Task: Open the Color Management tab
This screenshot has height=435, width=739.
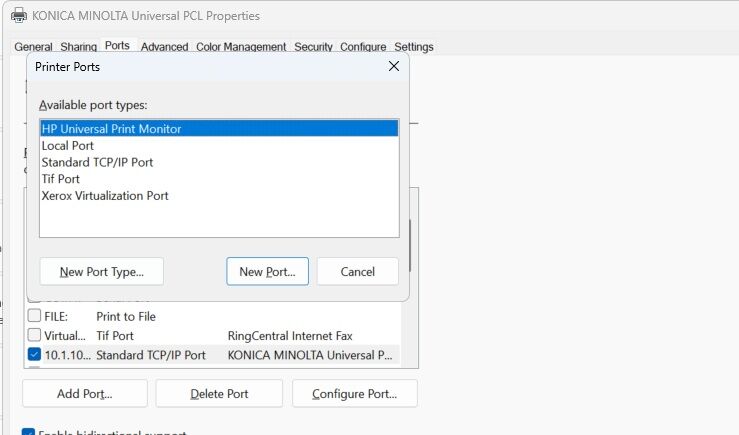Action: pyautogui.click(x=242, y=47)
